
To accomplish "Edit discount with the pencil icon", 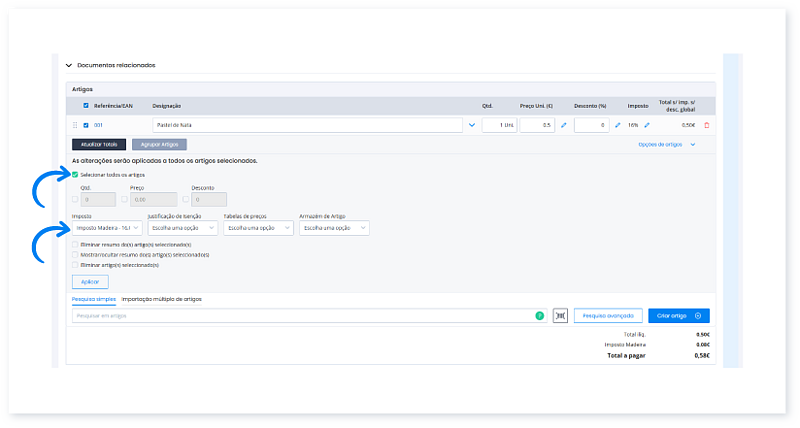I will (x=617, y=125).
